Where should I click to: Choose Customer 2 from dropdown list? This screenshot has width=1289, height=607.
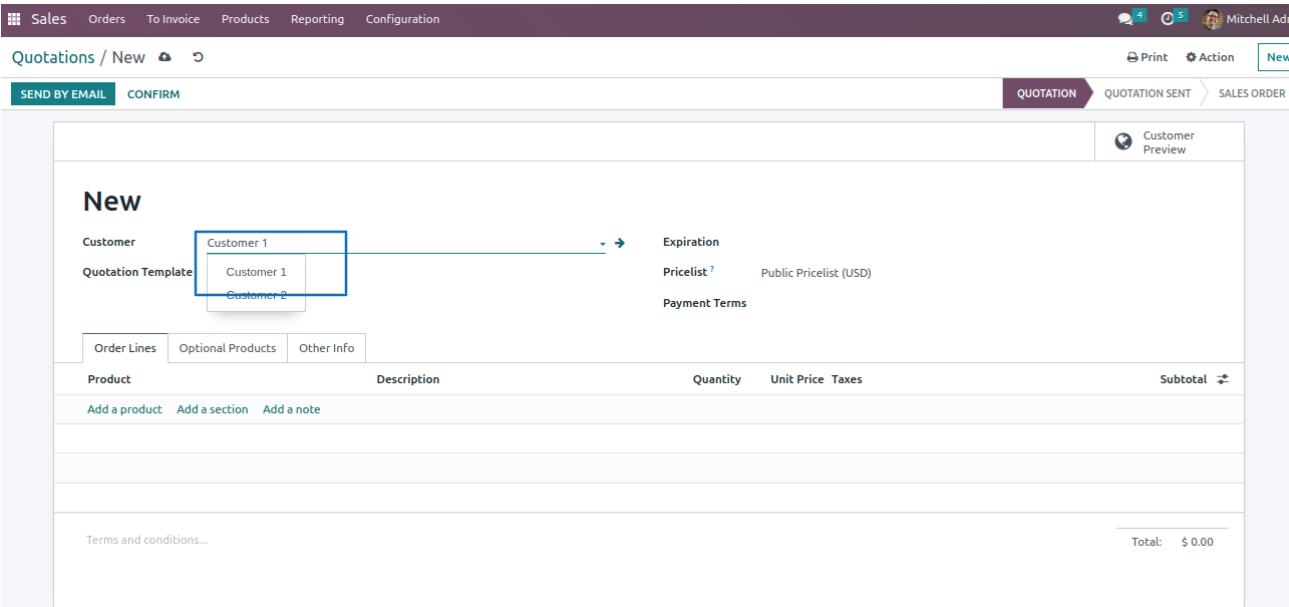click(x=256, y=295)
